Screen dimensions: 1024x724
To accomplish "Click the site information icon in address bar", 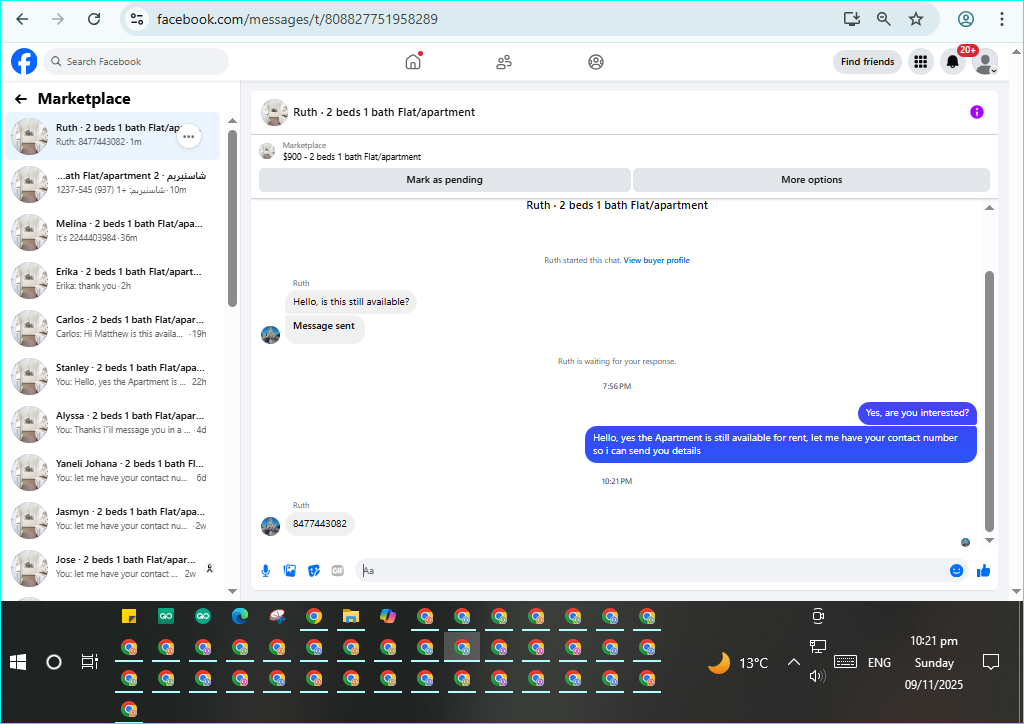I will [136, 19].
